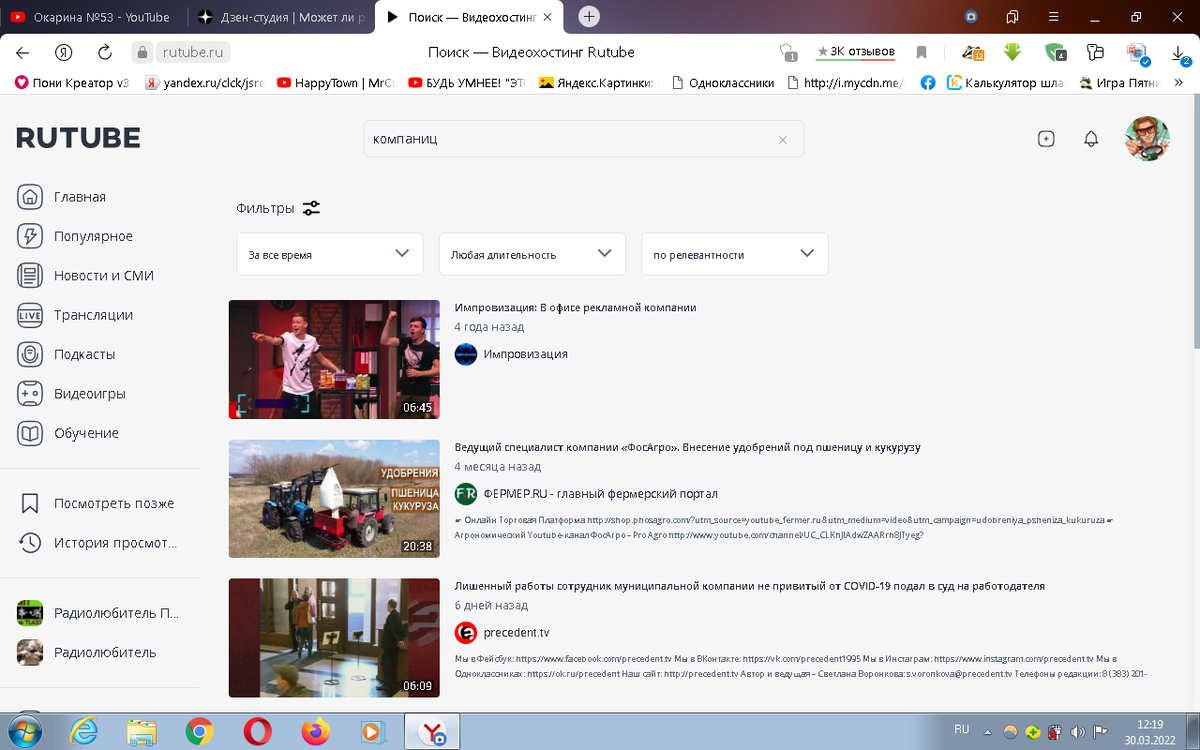Open the Одноклассники bookmark
Viewport: 1200px width, 750px height.
tap(722, 83)
